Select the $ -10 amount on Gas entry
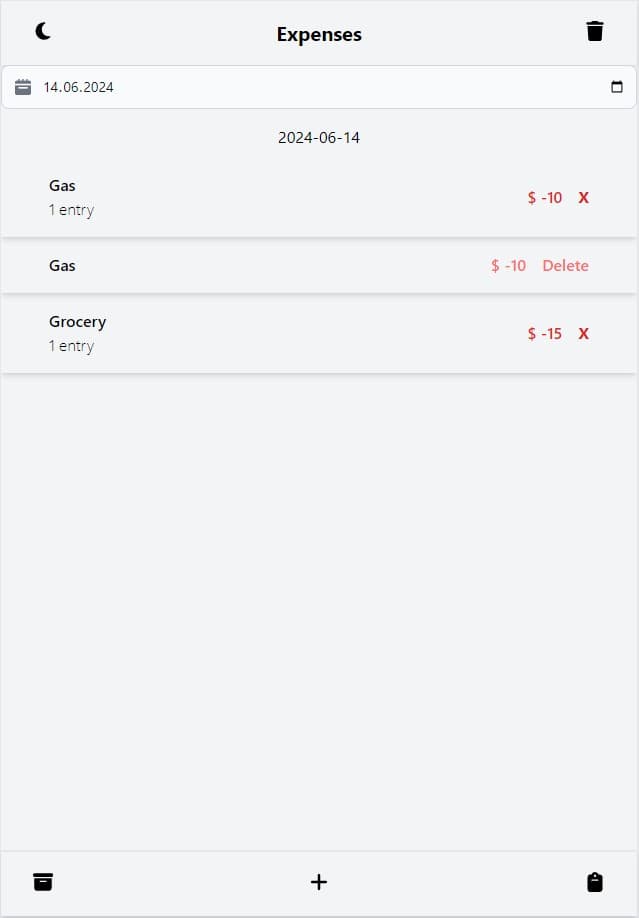The image size is (639, 918). click(x=508, y=265)
